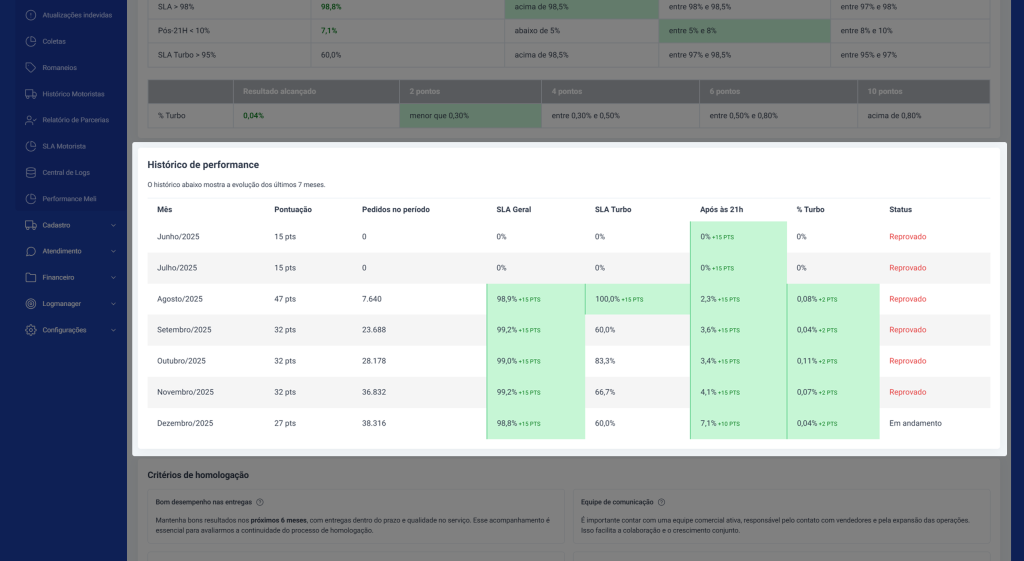Expand the Atendimento submenu chevron
Image resolution: width=1024 pixels, height=561 pixels.
[x=113, y=251]
